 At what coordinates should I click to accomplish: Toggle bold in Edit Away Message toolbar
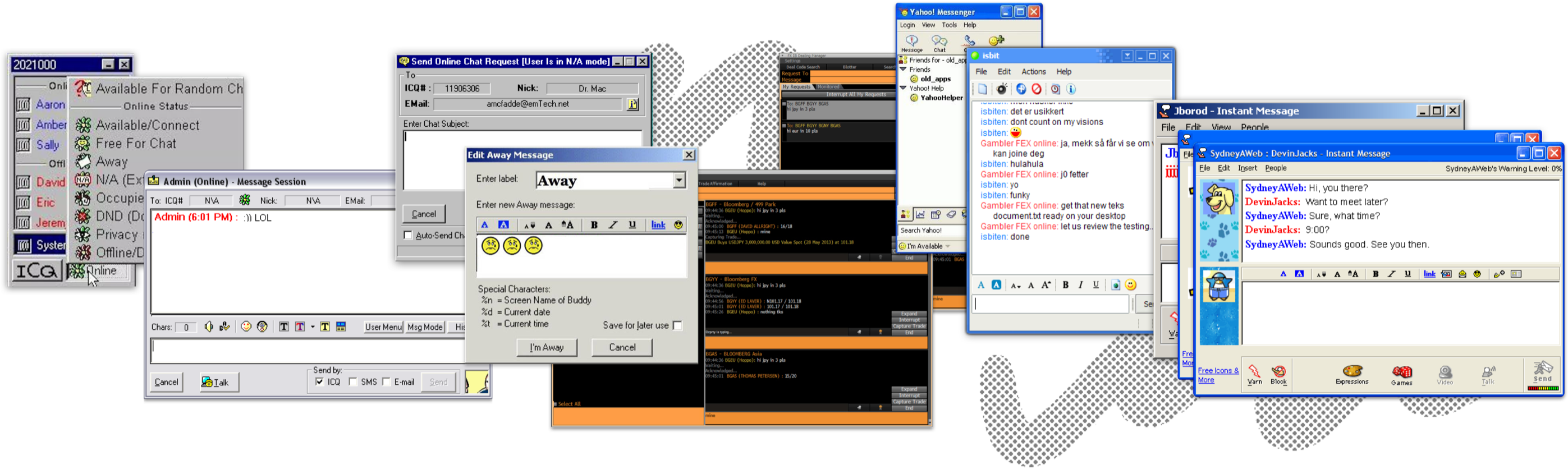(x=594, y=225)
